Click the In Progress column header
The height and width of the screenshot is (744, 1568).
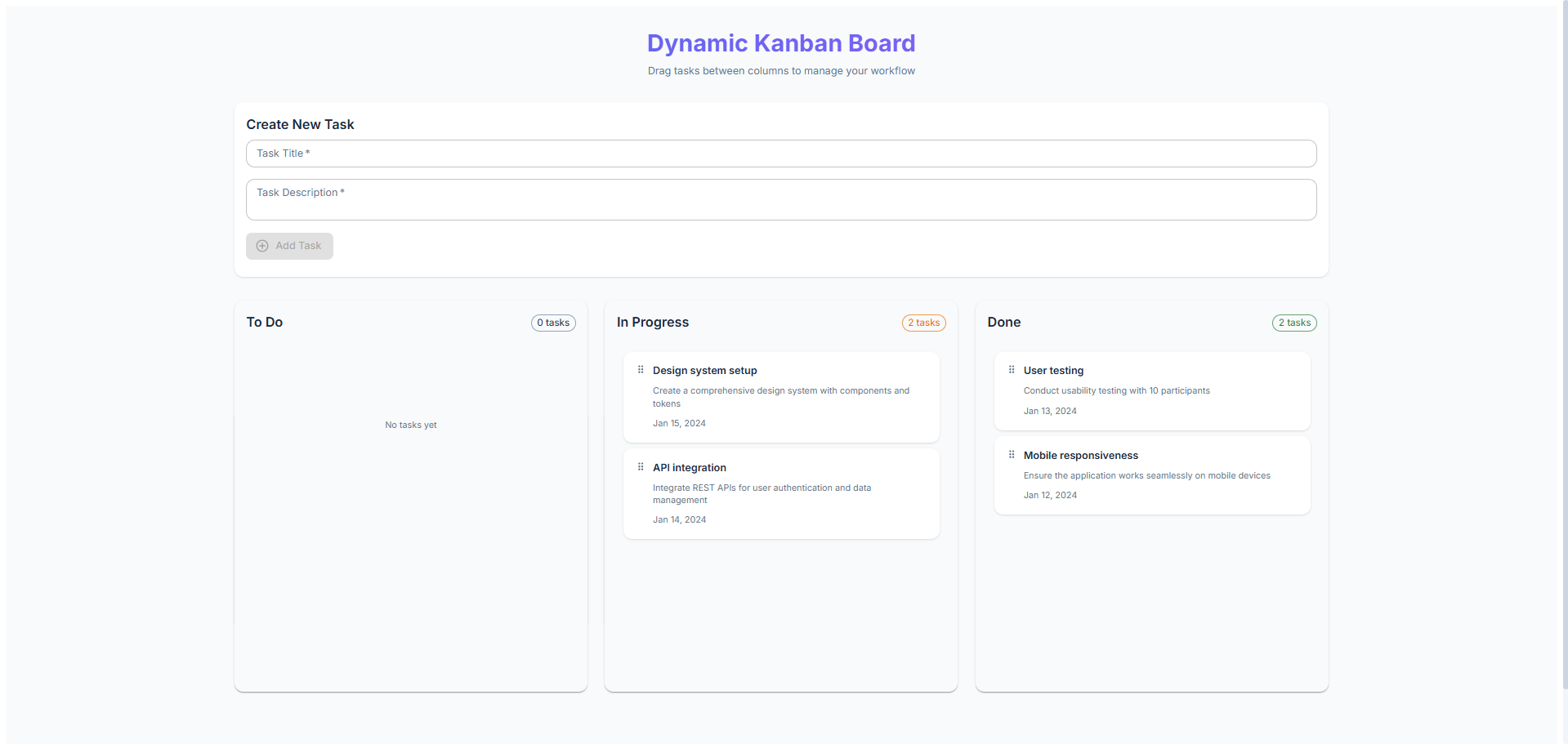pos(652,322)
